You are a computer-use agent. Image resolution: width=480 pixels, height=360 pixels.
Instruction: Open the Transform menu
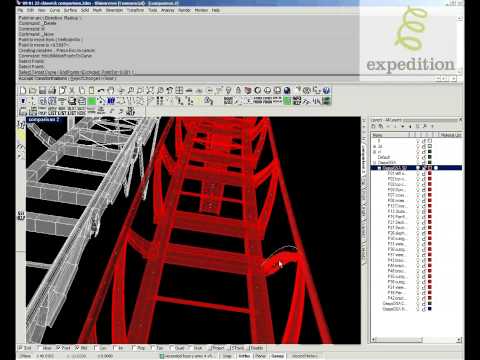coord(135,10)
